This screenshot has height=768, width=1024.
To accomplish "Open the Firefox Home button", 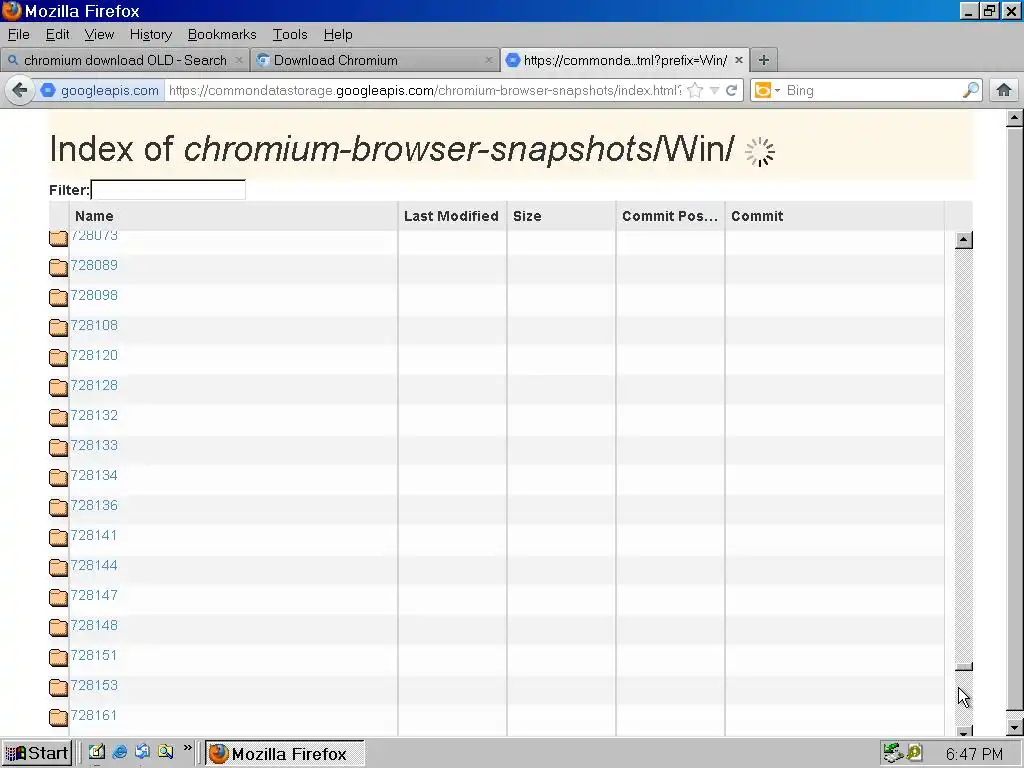I will (x=1004, y=90).
